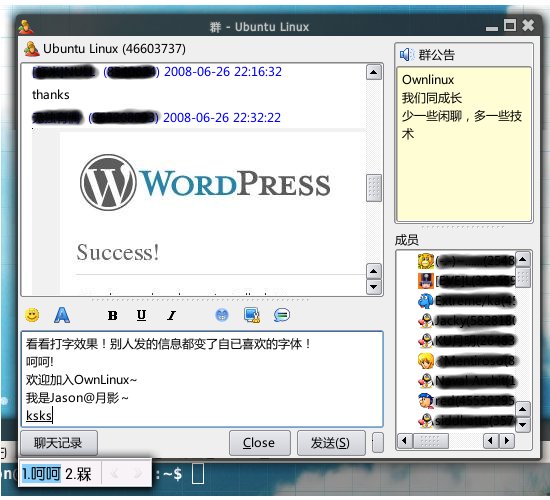Click the chat history scrollbar thumb
The width and height of the screenshot is (550, 500).
[x=374, y=188]
